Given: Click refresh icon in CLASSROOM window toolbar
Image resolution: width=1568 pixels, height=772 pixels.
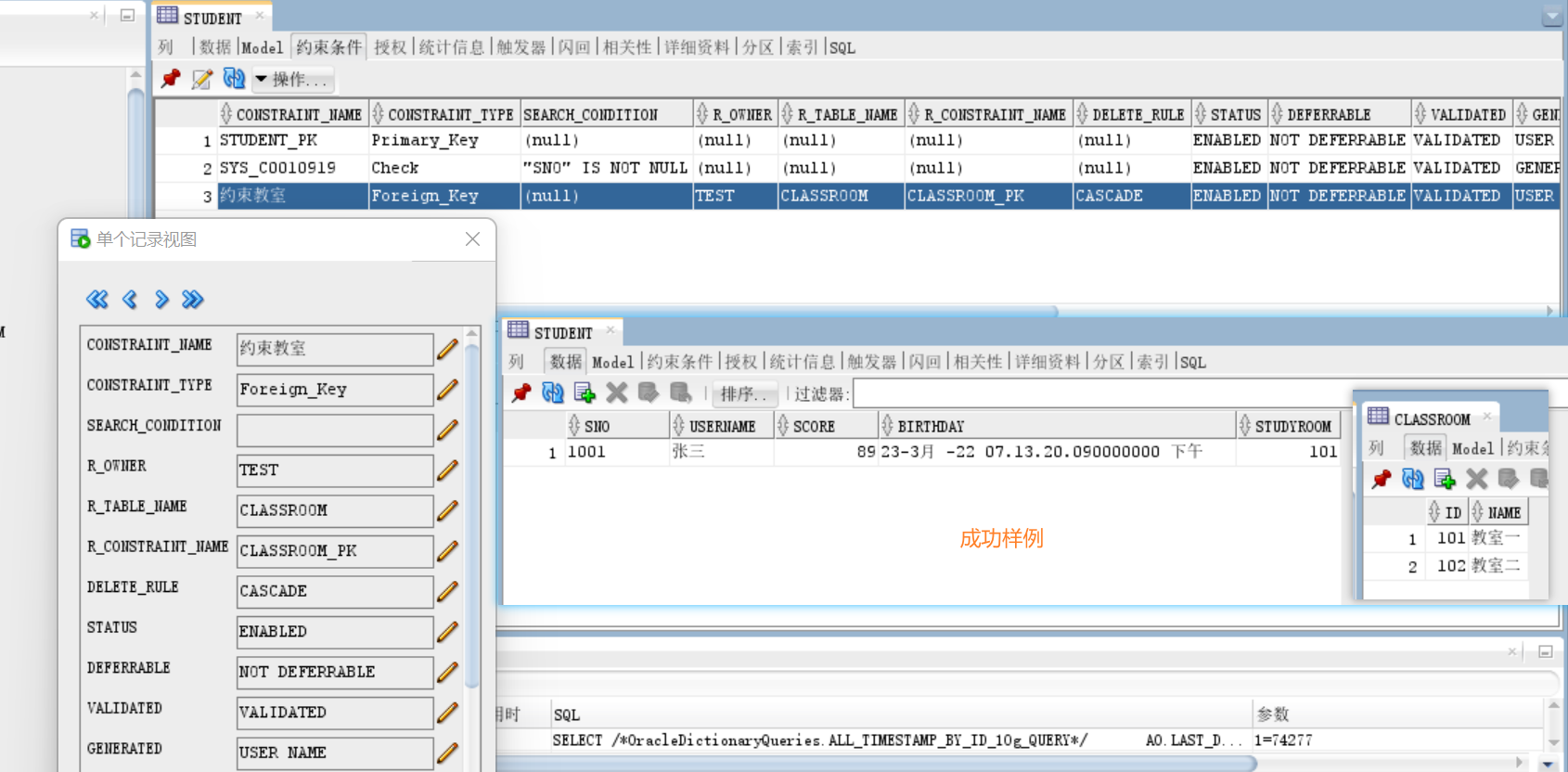Looking at the screenshot, I should (1413, 479).
